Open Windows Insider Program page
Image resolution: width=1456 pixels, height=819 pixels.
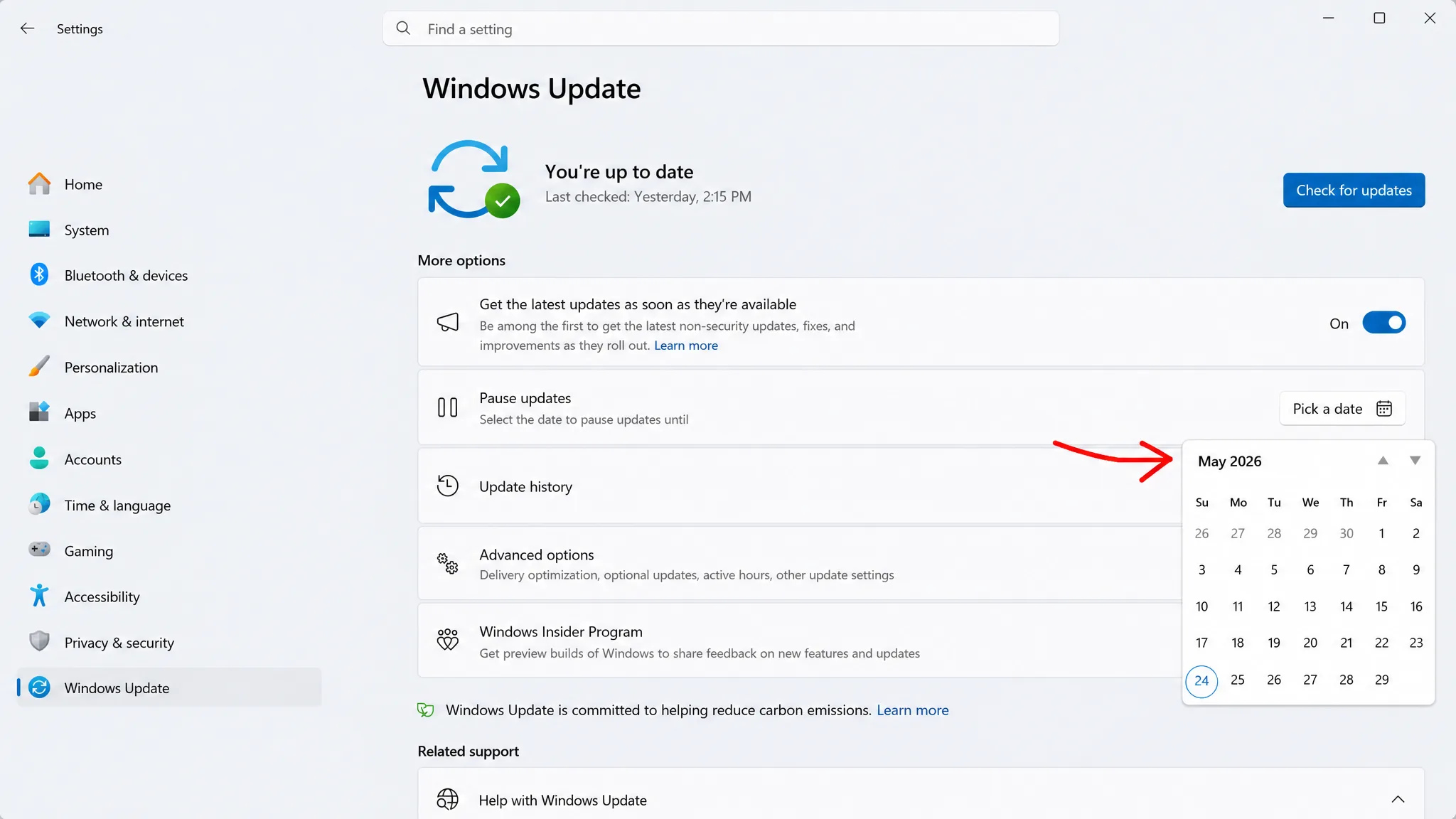click(800, 641)
